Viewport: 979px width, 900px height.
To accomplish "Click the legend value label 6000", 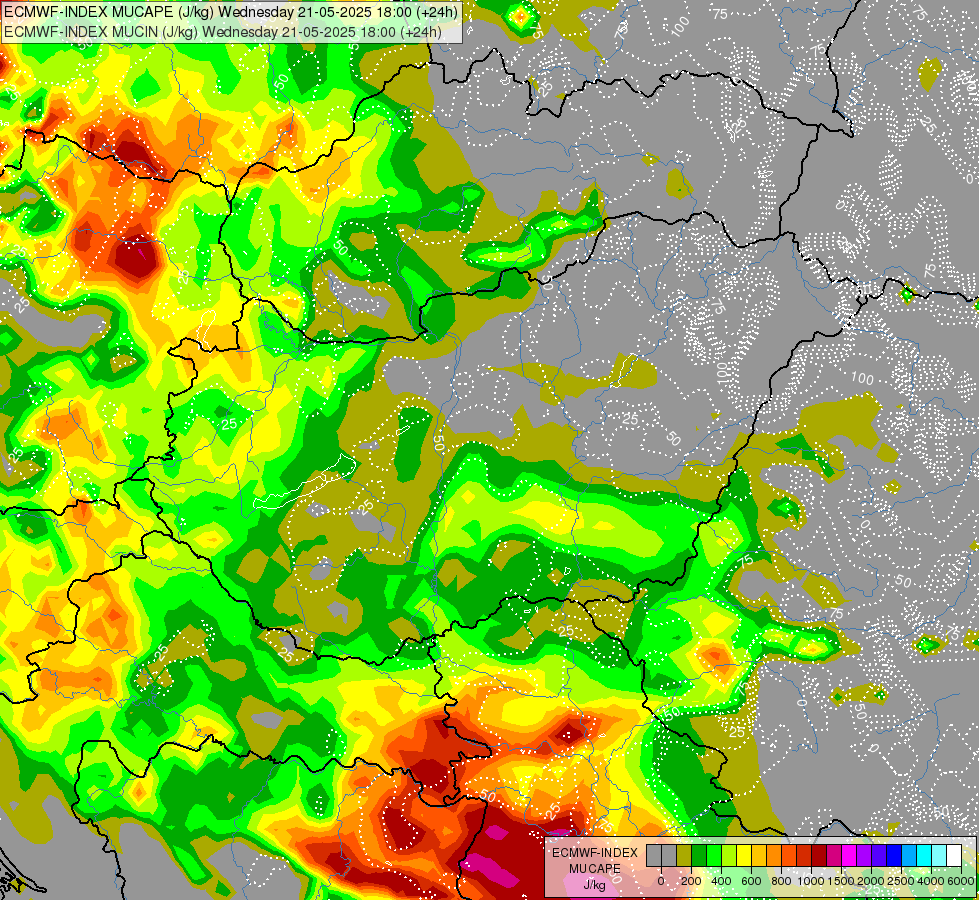I will pyautogui.click(x=961, y=881).
